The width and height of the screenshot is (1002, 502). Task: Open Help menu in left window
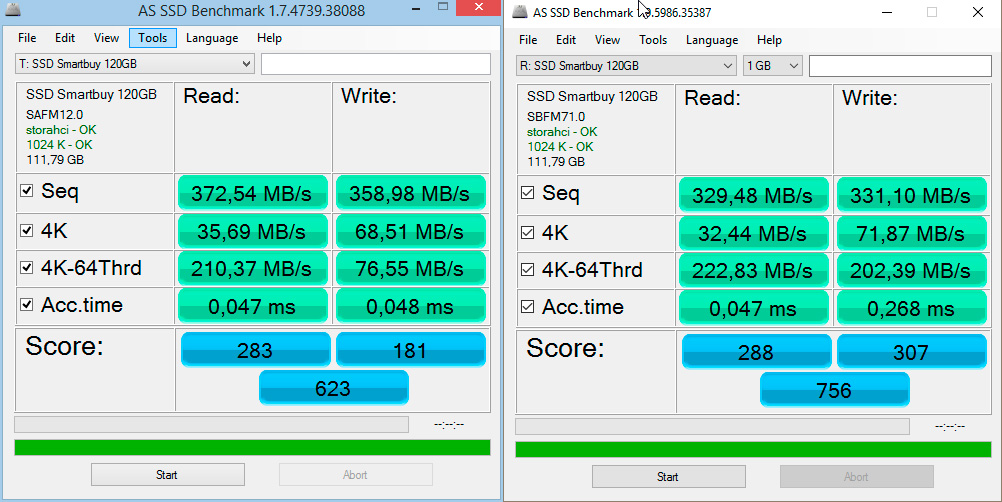(x=269, y=38)
